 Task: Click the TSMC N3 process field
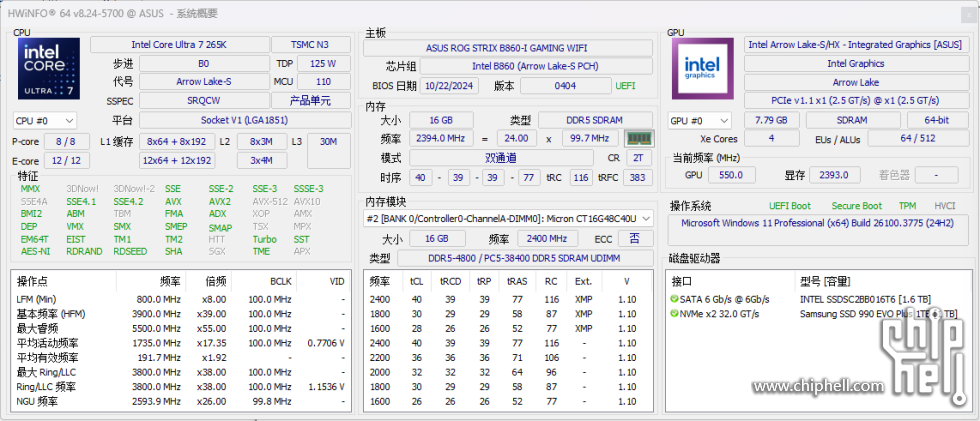(x=311, y=45)
